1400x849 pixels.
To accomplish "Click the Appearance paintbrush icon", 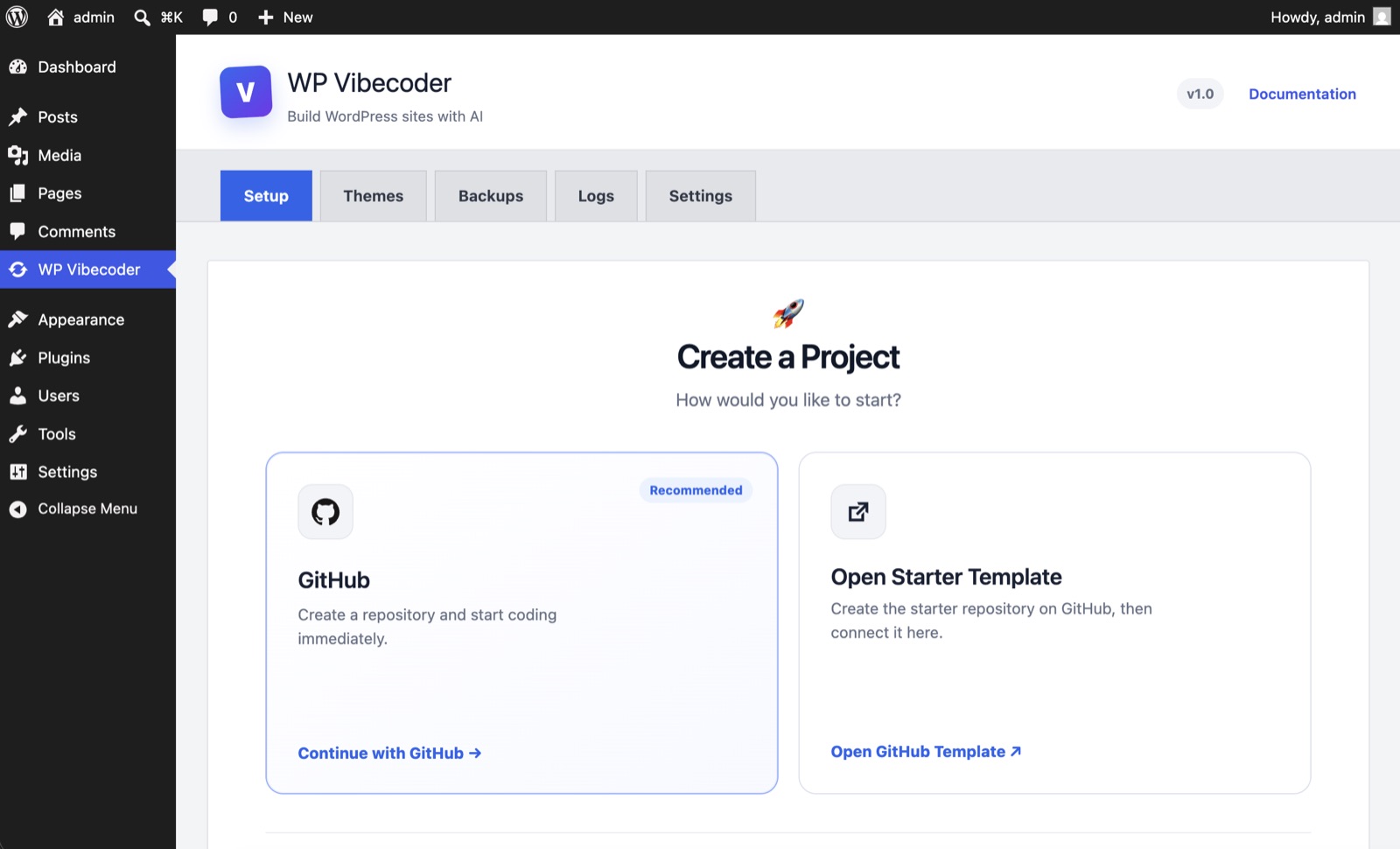I will [x=18, y=320].
